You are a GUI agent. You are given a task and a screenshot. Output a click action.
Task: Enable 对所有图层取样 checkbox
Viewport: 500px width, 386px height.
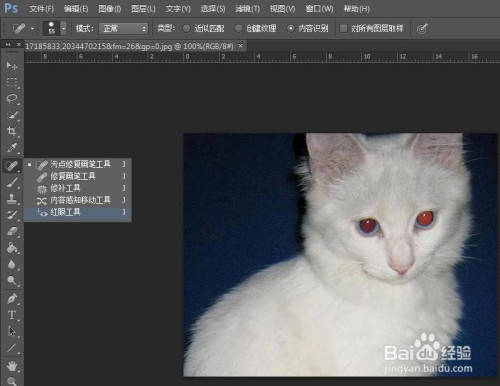coord(343,29)
